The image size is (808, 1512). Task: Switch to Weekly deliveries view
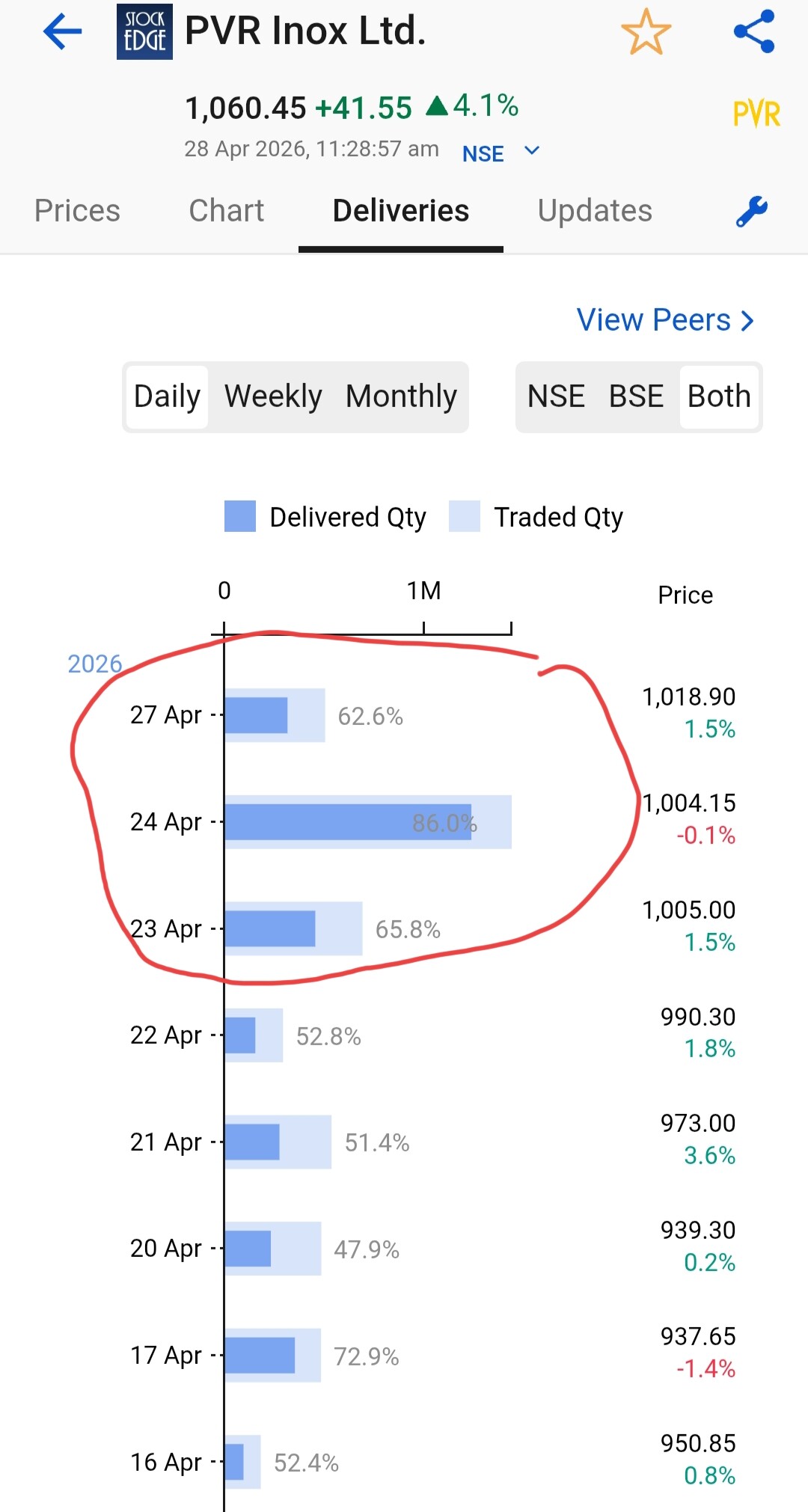point(273,397)
